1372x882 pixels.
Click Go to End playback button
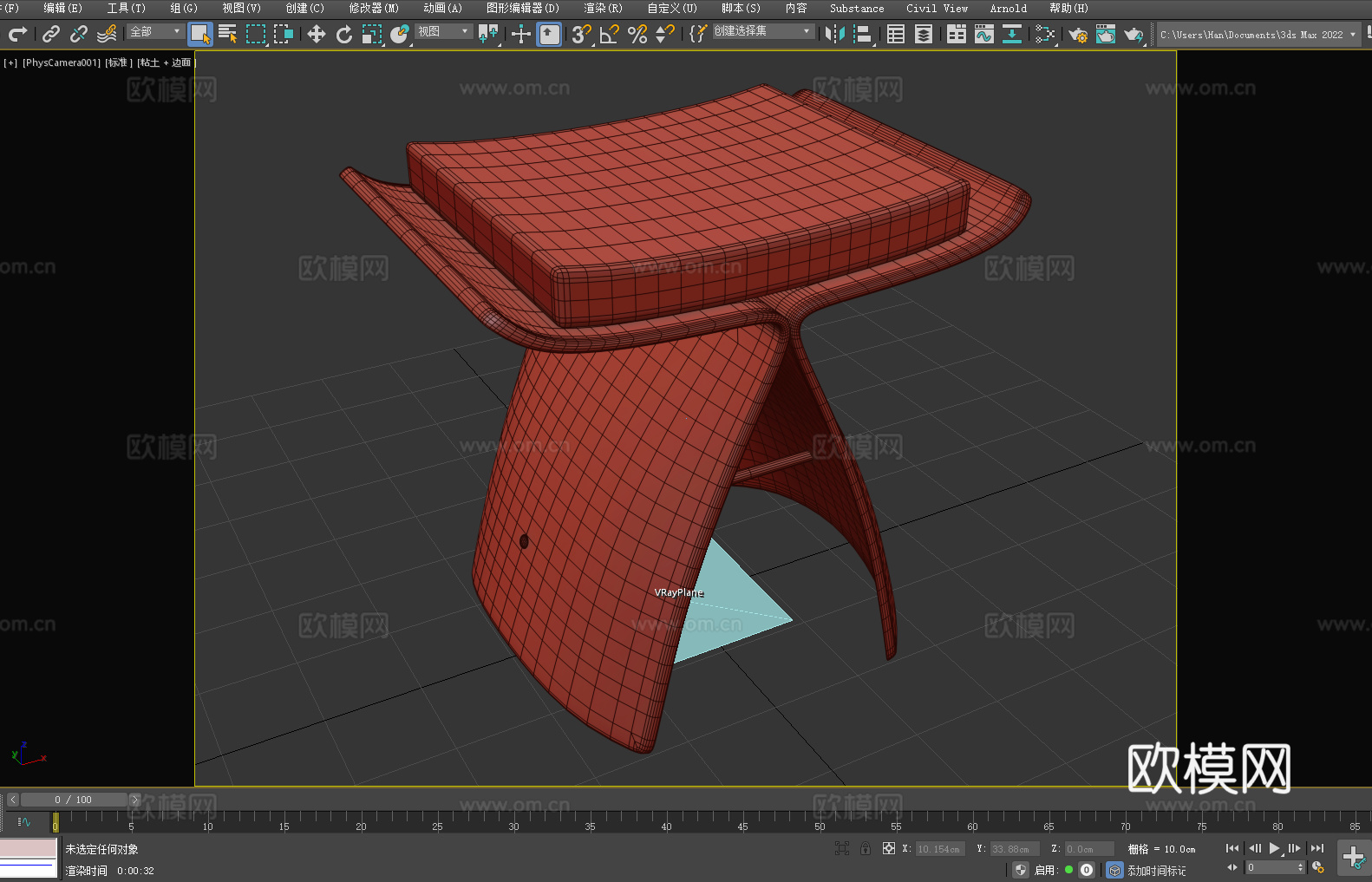pos(1317,848)
